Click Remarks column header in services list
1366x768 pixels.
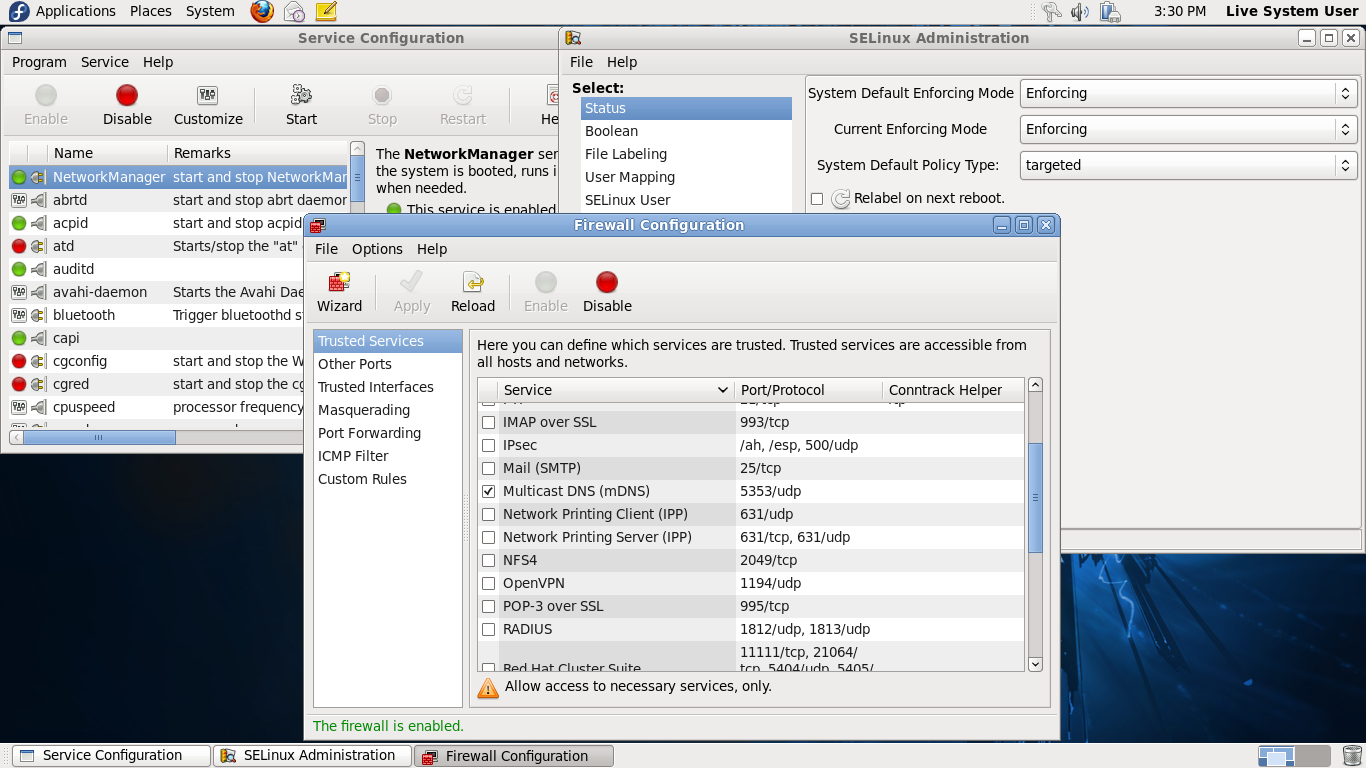pos(258,153)
